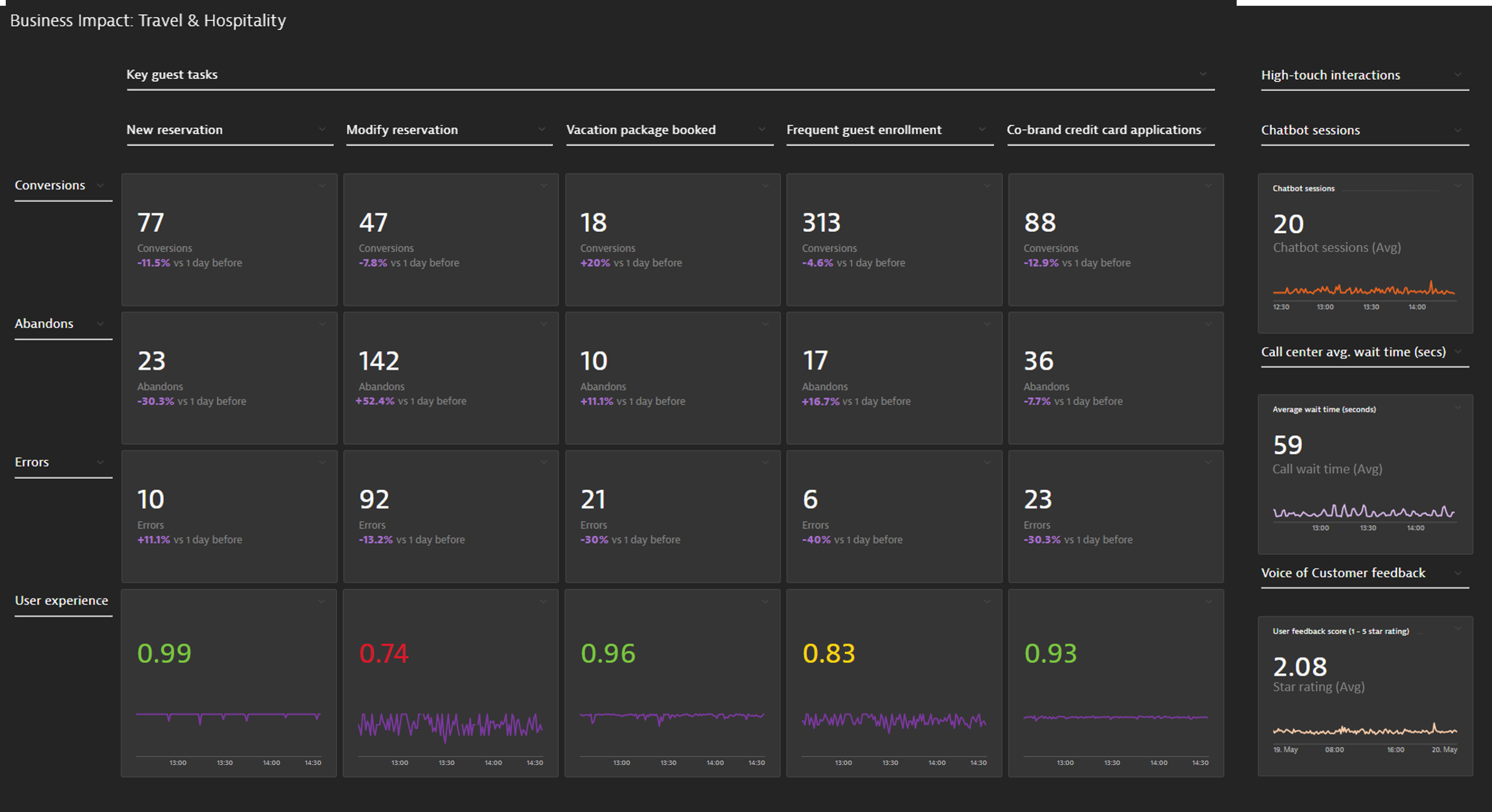The image size is (1492, 812).
Task: Click the sparkline under the 0.93 score
Action: [x=1116, y=718]
